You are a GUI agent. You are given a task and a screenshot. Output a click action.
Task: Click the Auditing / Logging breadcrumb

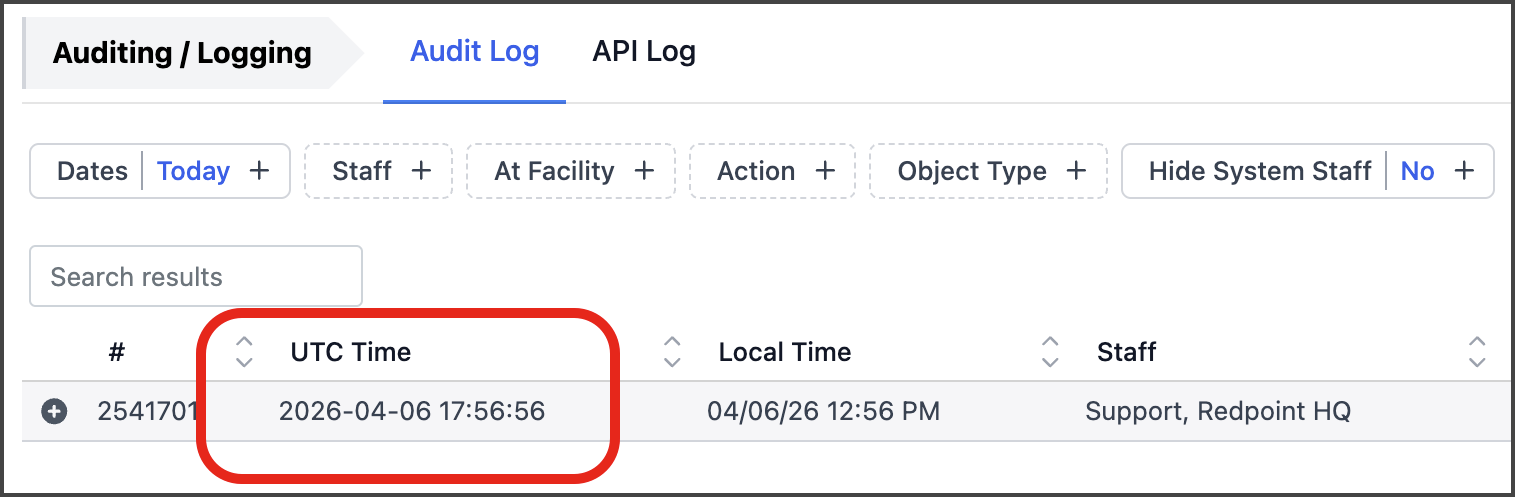[x=182, y=53]
